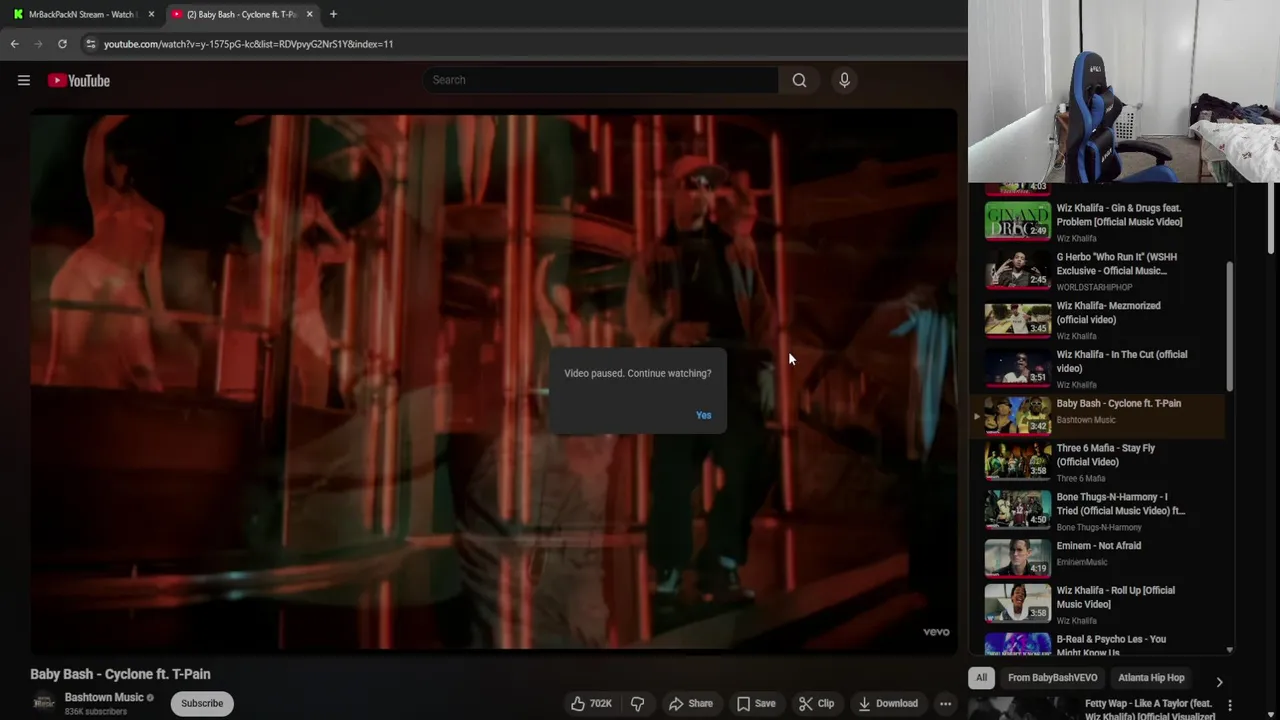Show more filter chips with right chevron

(1219, 682)
